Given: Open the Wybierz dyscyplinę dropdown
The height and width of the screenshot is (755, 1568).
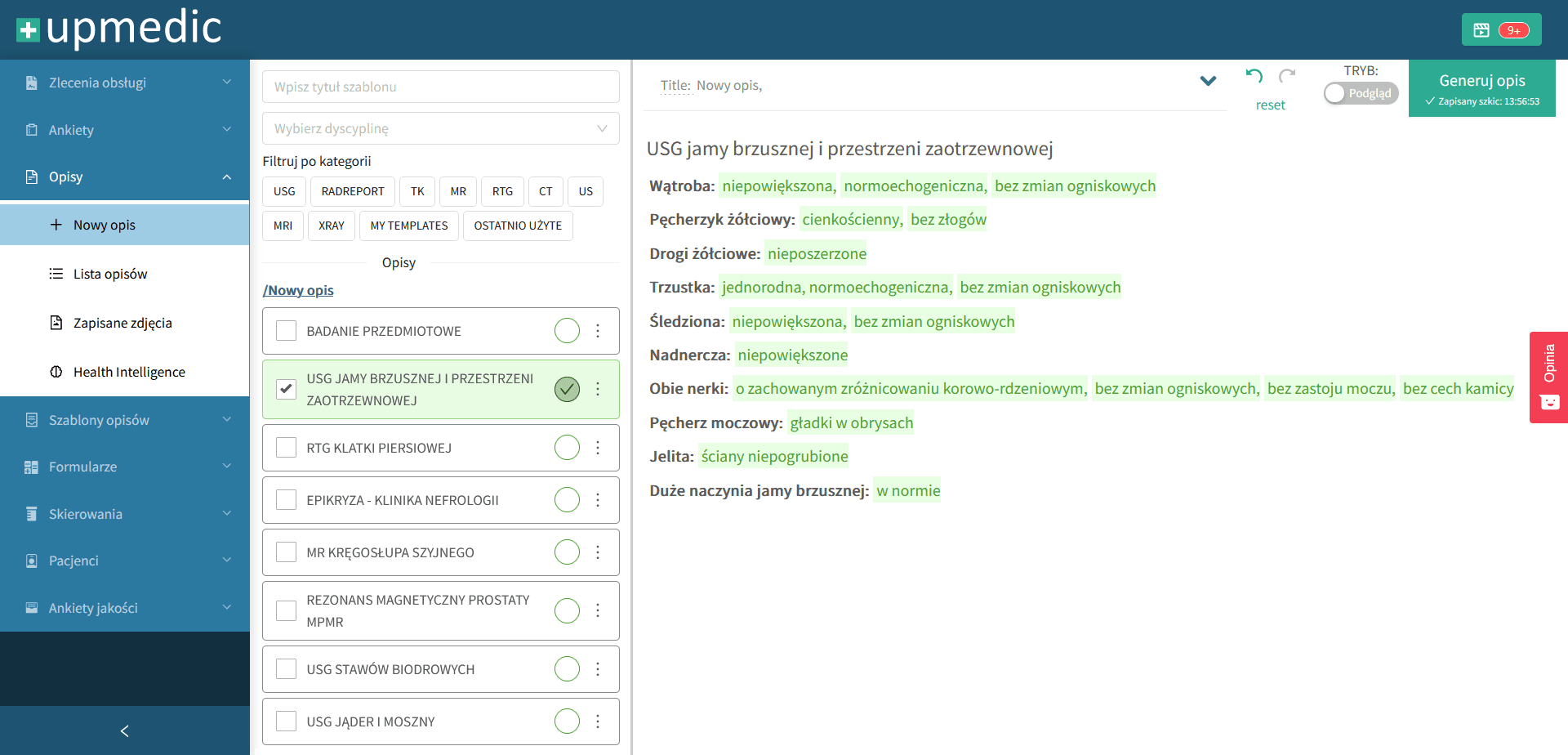Looking at the screenshot, I should click(x=440, y=128).
